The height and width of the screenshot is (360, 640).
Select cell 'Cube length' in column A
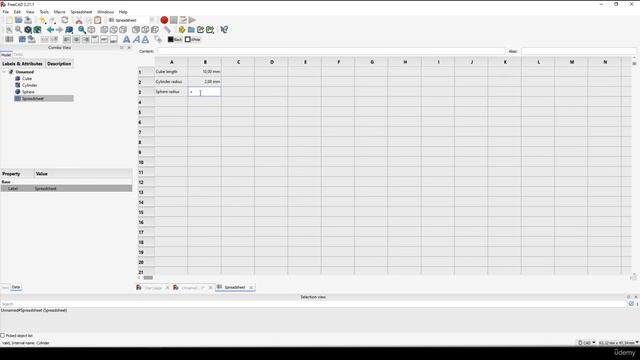(x=171, y=71)
